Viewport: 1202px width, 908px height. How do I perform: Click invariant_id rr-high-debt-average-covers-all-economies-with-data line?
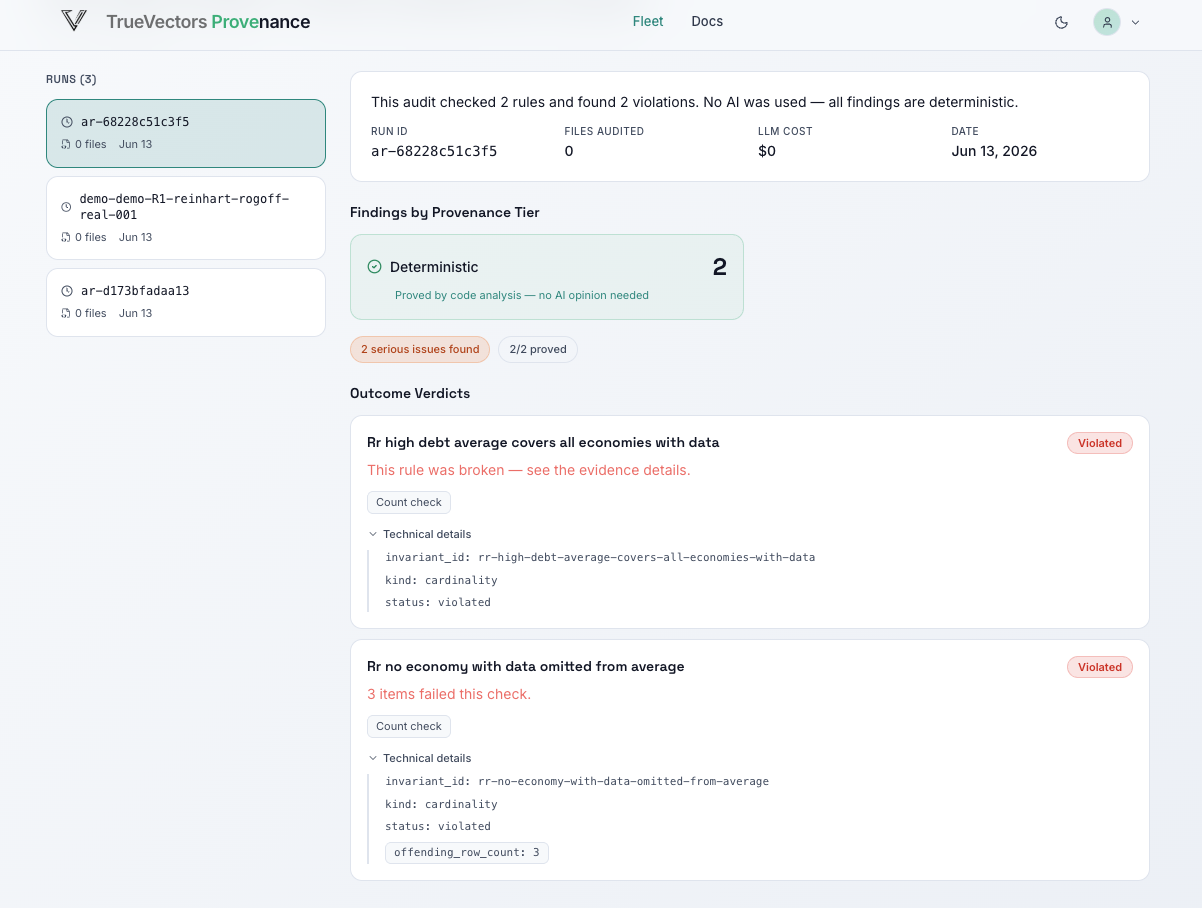tap(600, 557)
